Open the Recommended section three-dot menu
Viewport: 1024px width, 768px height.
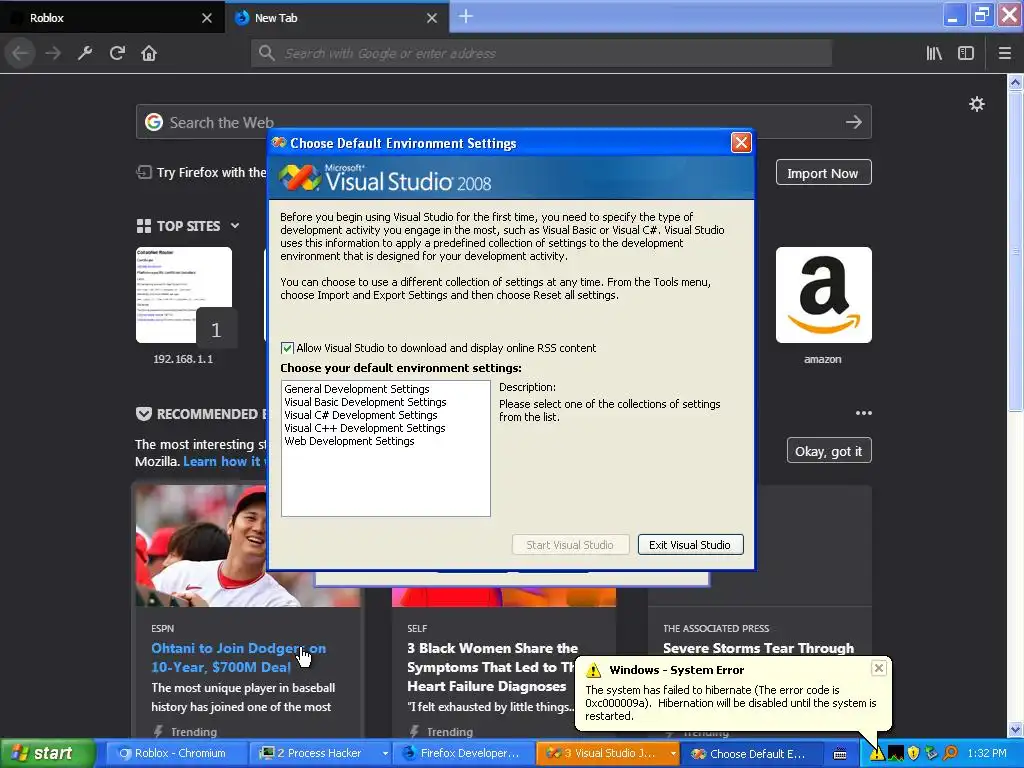click(x=863, y=413)
